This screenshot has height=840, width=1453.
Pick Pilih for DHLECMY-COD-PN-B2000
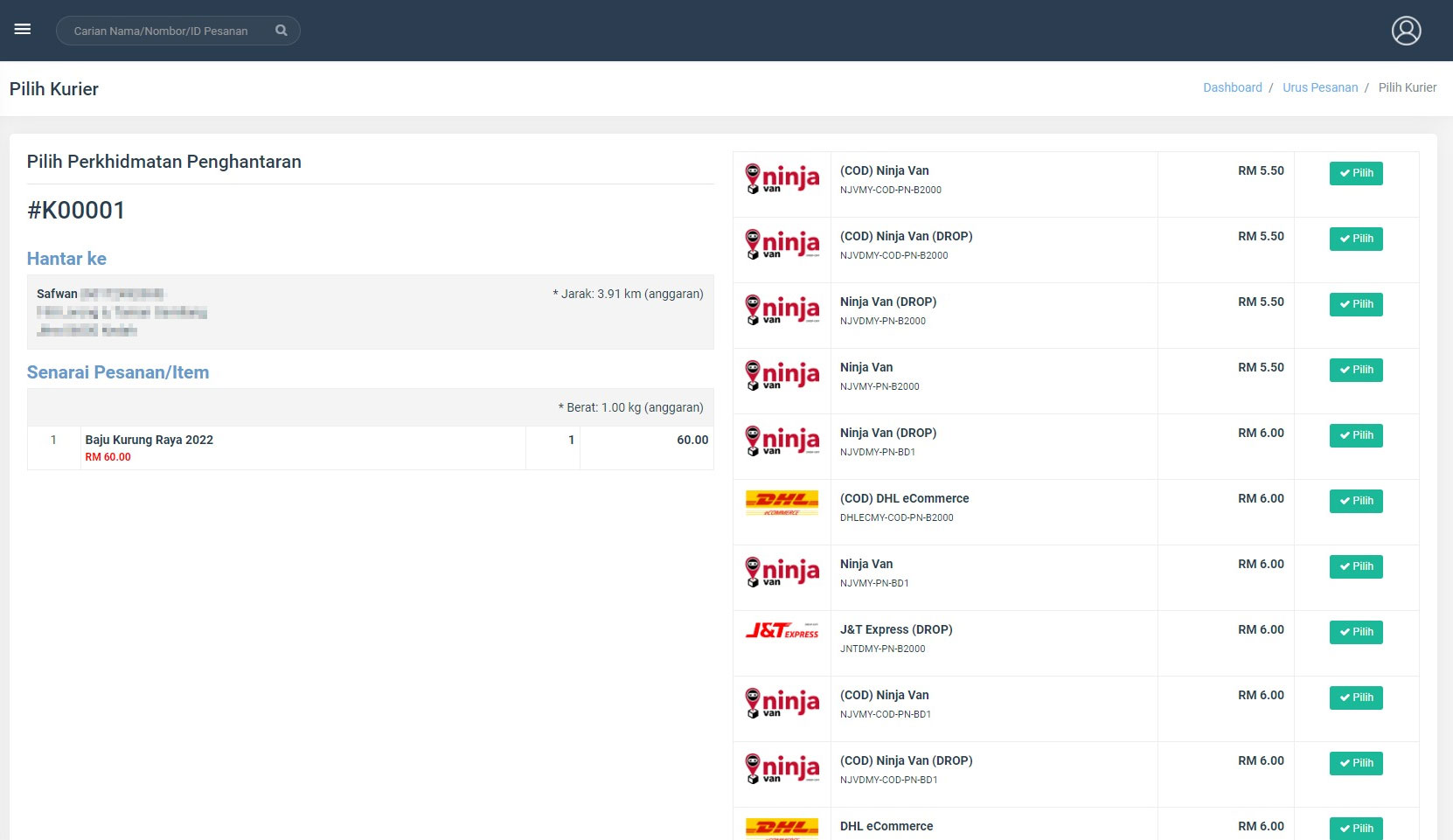point(1356,501)
